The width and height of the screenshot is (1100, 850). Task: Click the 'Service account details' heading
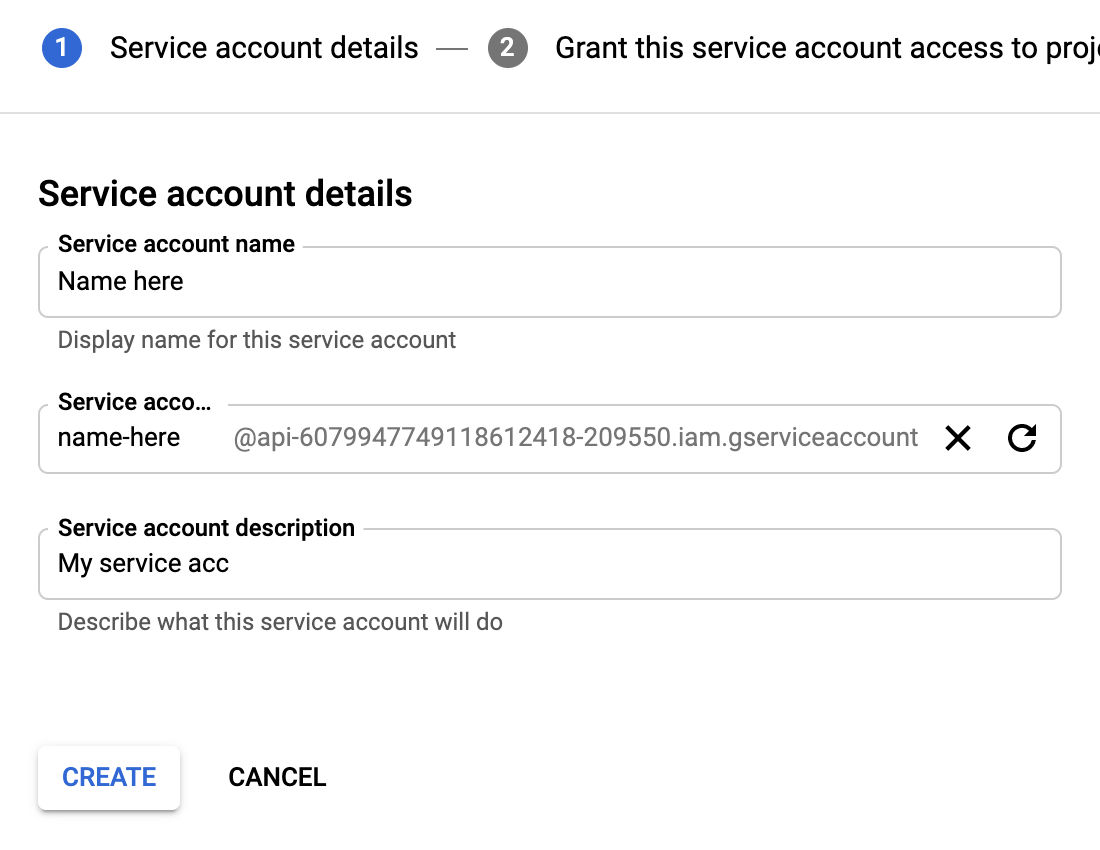225,194
